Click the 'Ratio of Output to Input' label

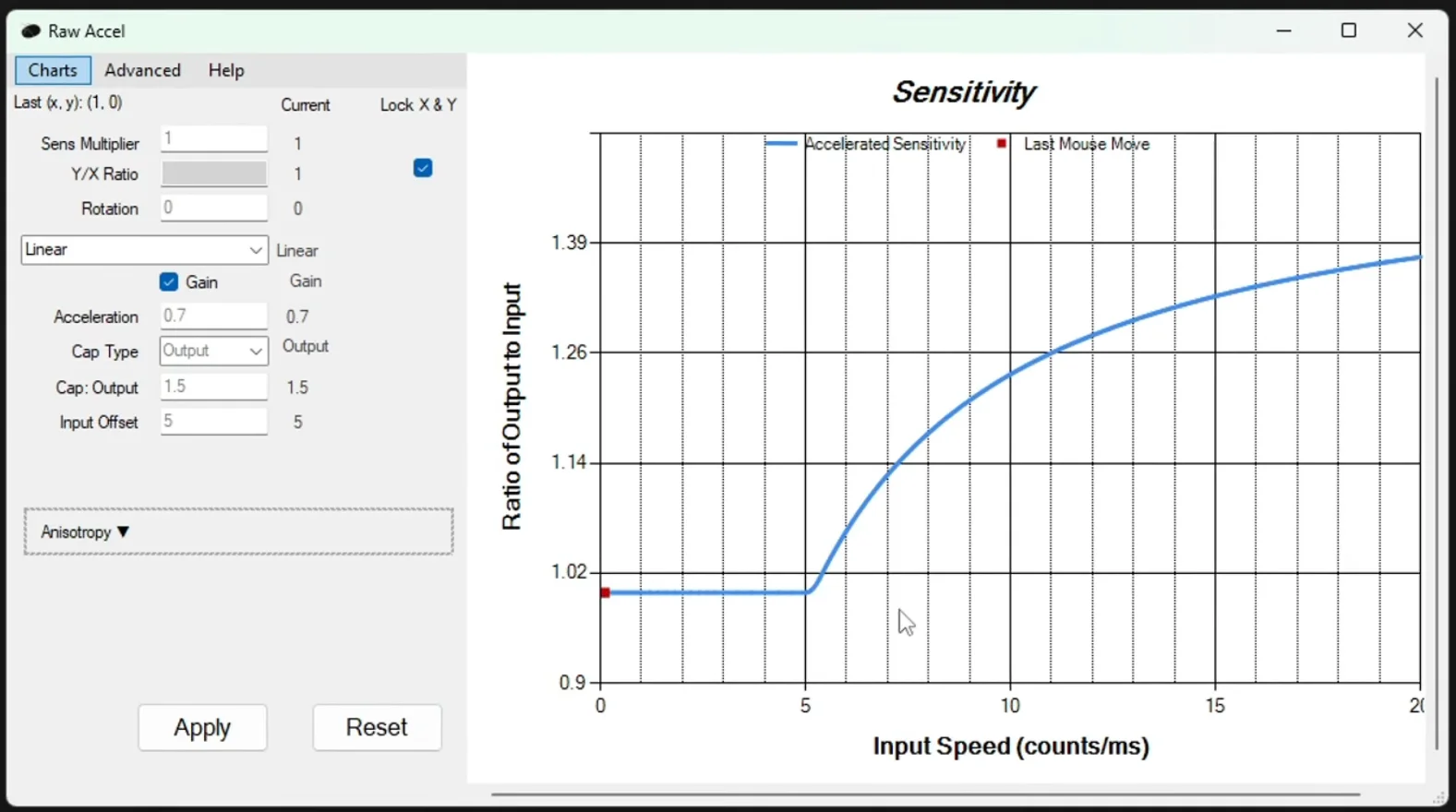(511, 406)
